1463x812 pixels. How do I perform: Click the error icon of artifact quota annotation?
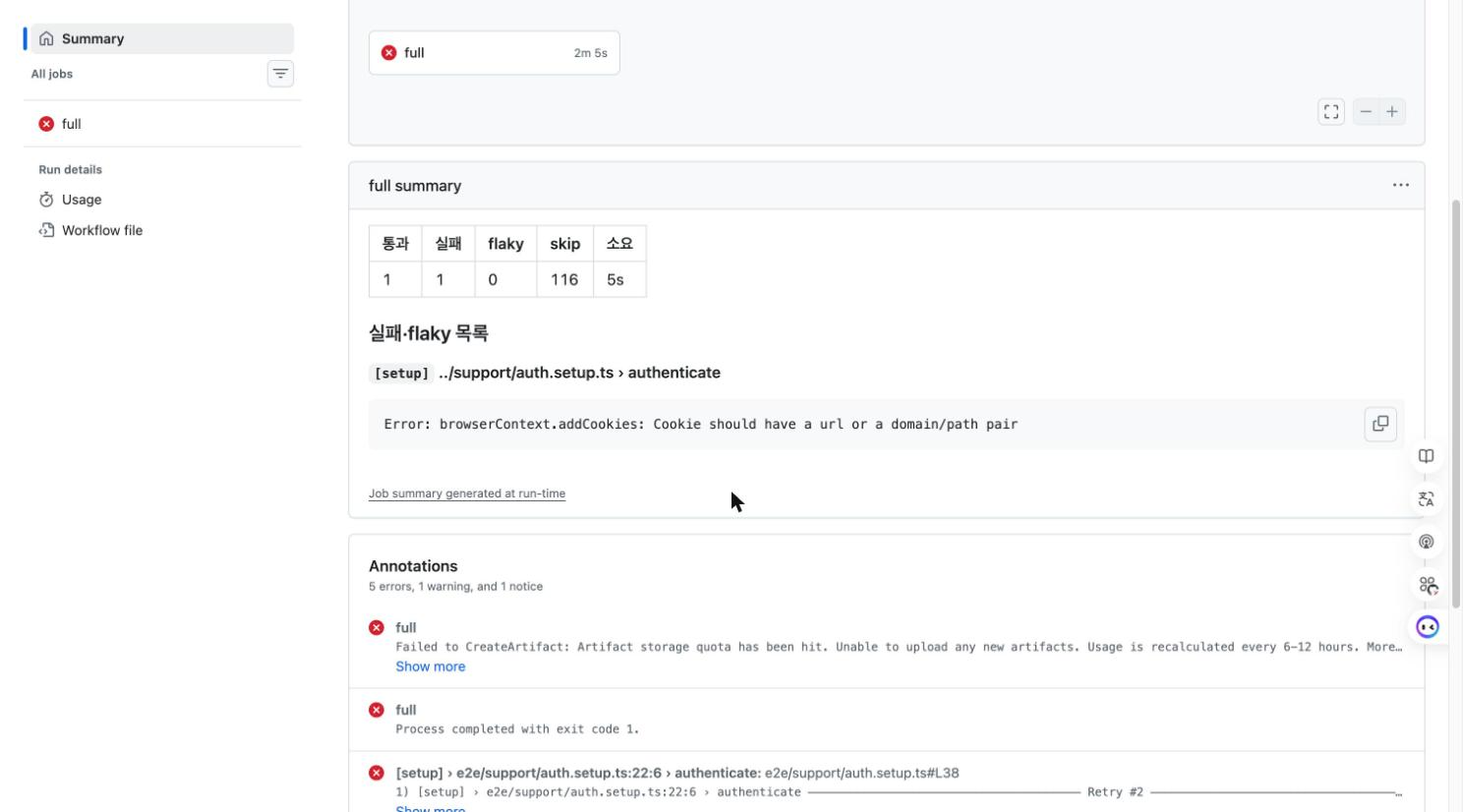tap(377, 627)
